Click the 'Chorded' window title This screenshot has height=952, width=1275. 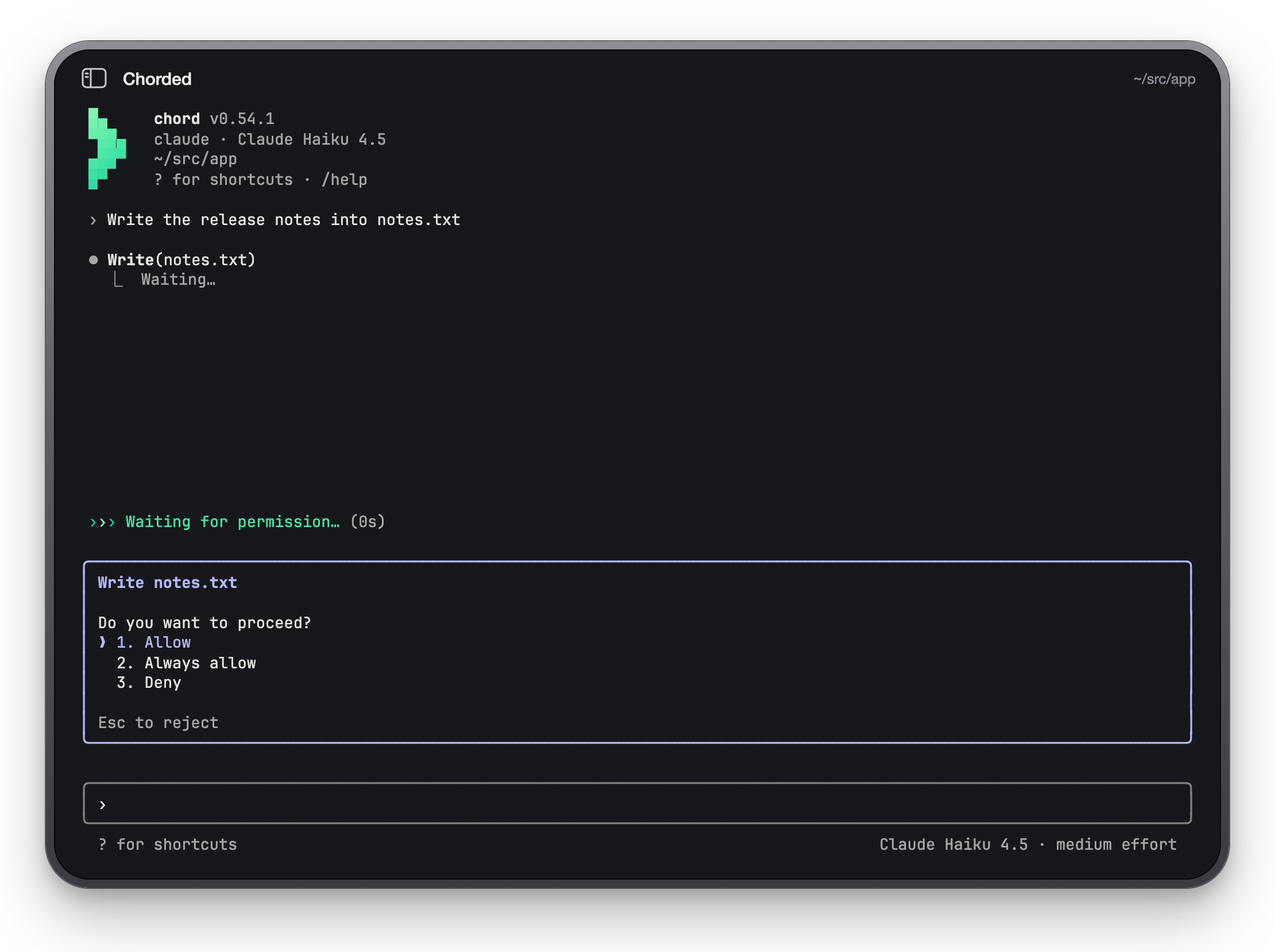pos(157,79)
